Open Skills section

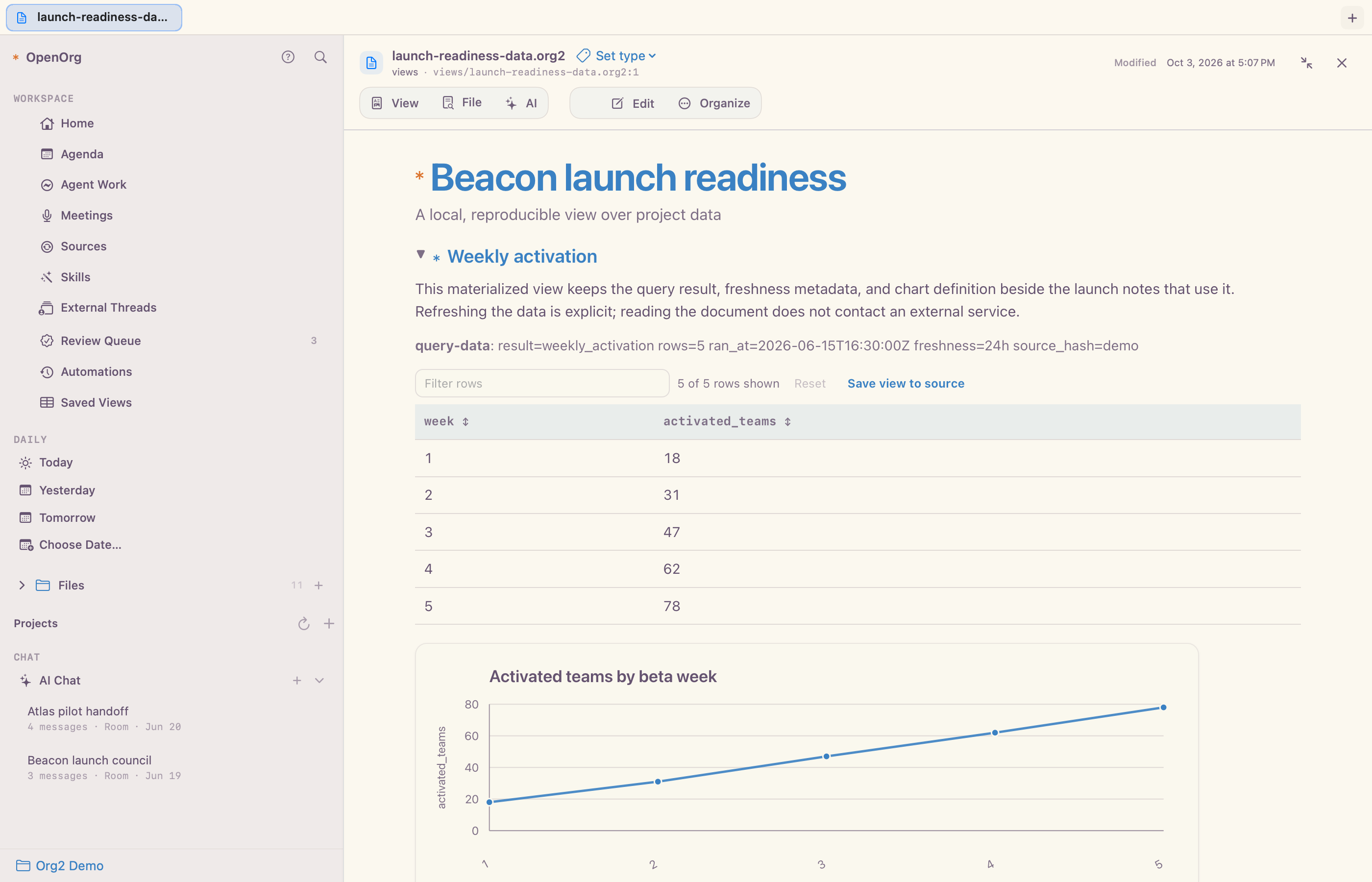66,277
